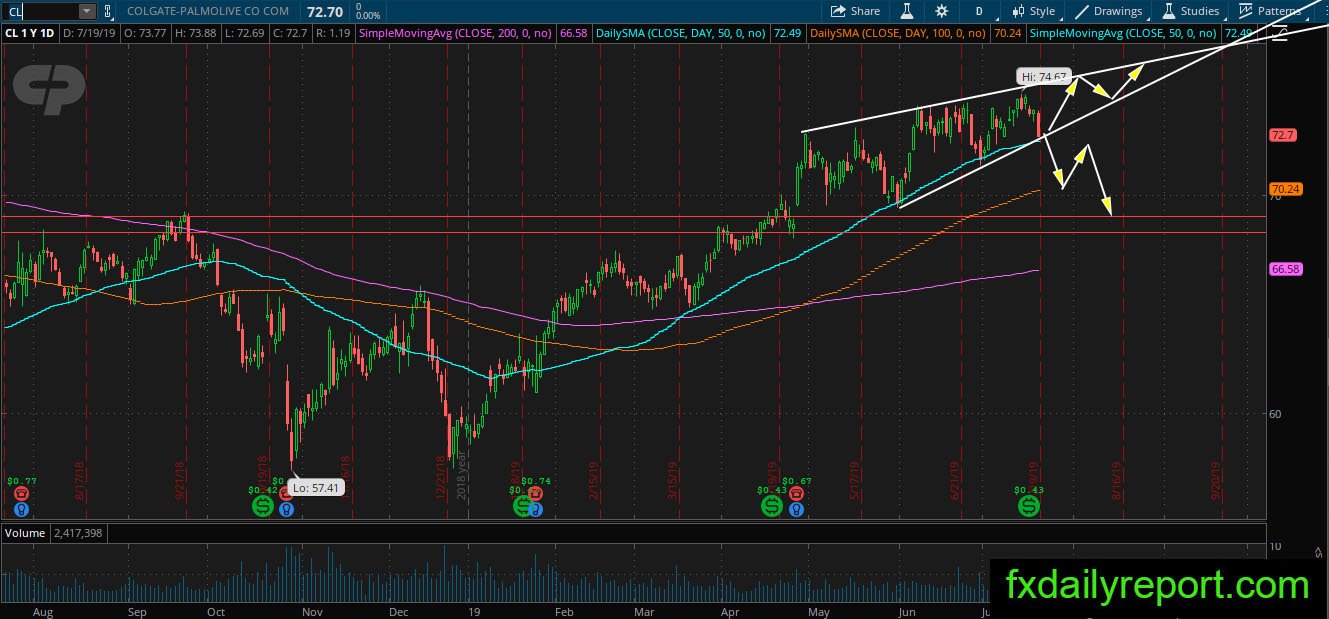Click the 72.7 price tag on axis
This screenshot has width=1329, height=619.
tap(1282, 135)
